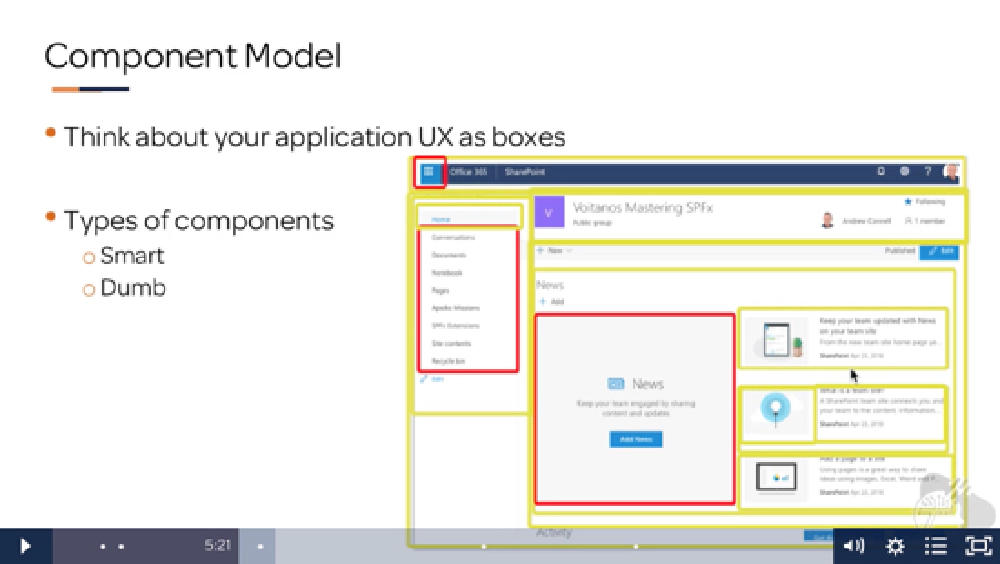1000x564 pixels.
Task: Click the Published status text
Action: 900,251
